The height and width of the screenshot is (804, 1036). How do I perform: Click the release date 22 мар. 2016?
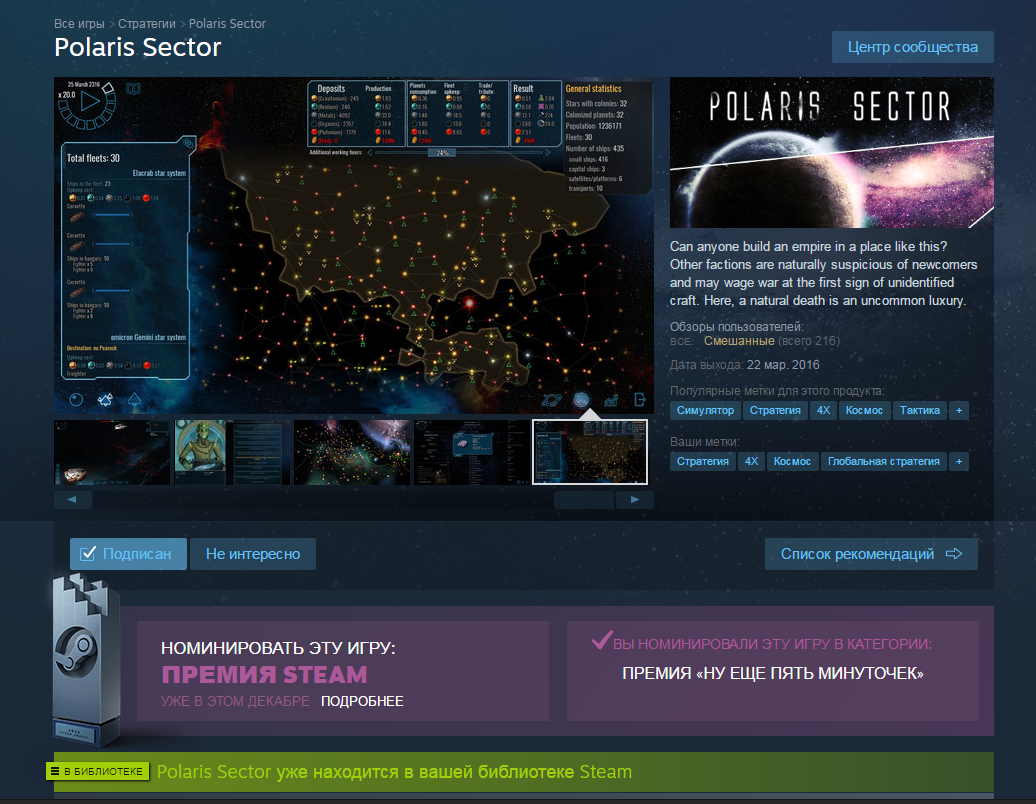coord(783,365)
